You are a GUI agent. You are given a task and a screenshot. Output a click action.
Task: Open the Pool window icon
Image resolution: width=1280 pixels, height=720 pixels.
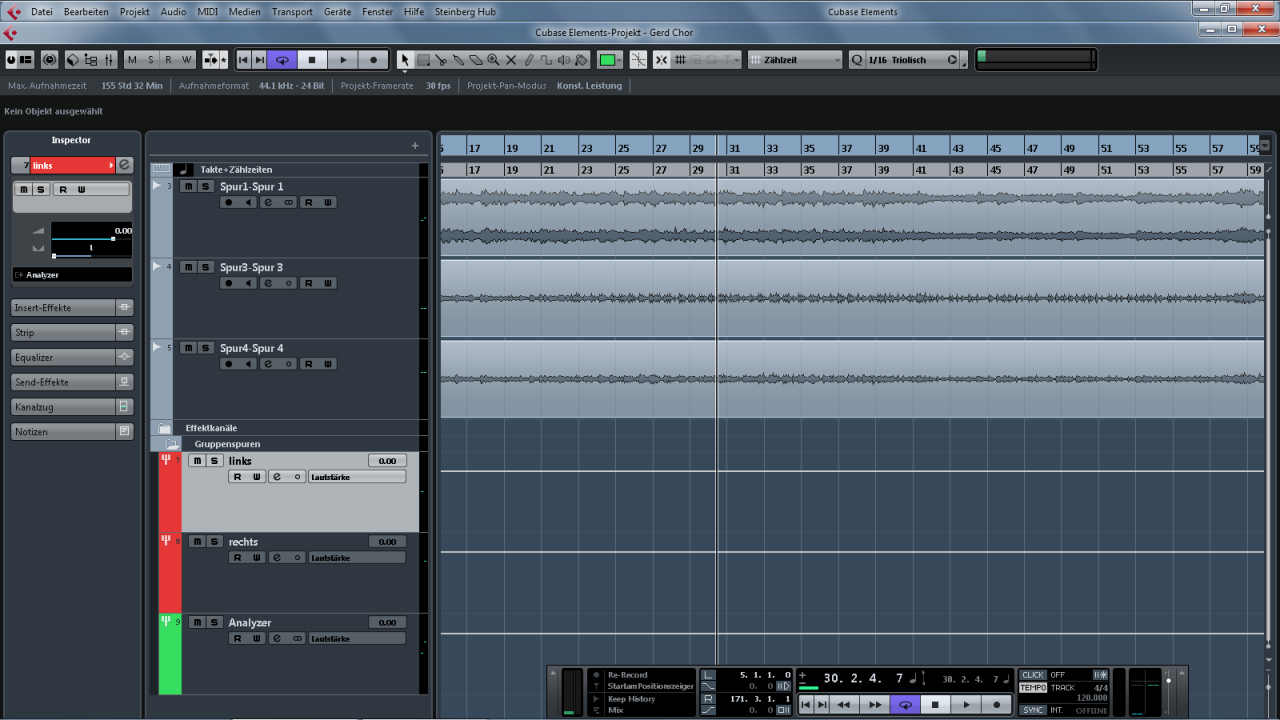[91, 60]
